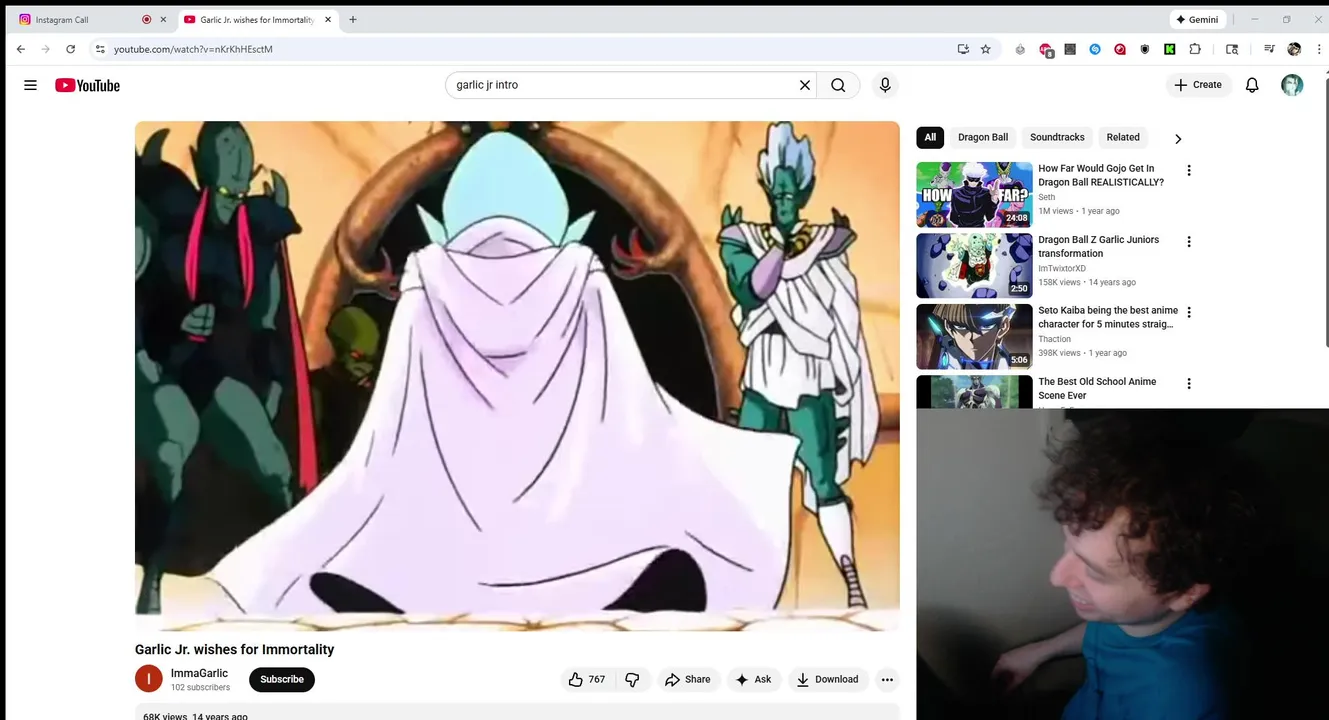Screen dimensions: 1329x720
Task: Click the Share button
Action: (x=688, y=679)
